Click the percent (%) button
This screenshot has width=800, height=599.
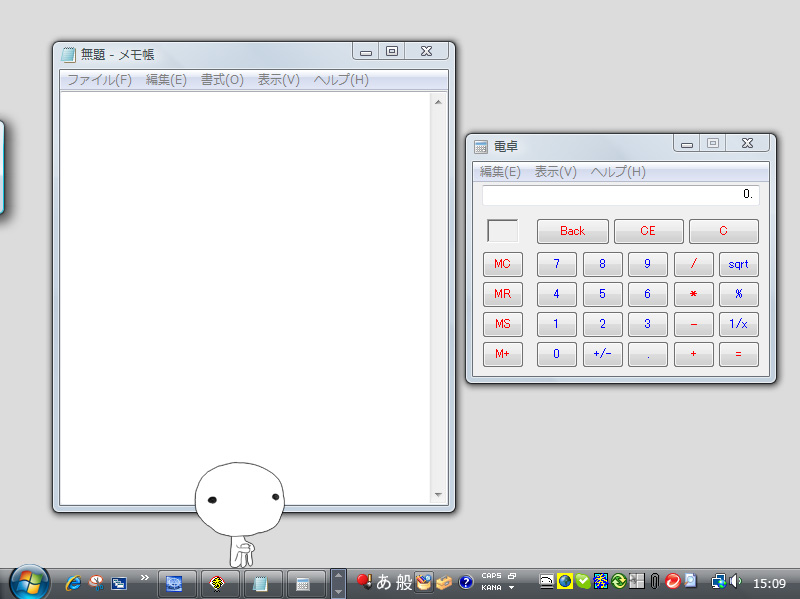(x=739, y=294)
